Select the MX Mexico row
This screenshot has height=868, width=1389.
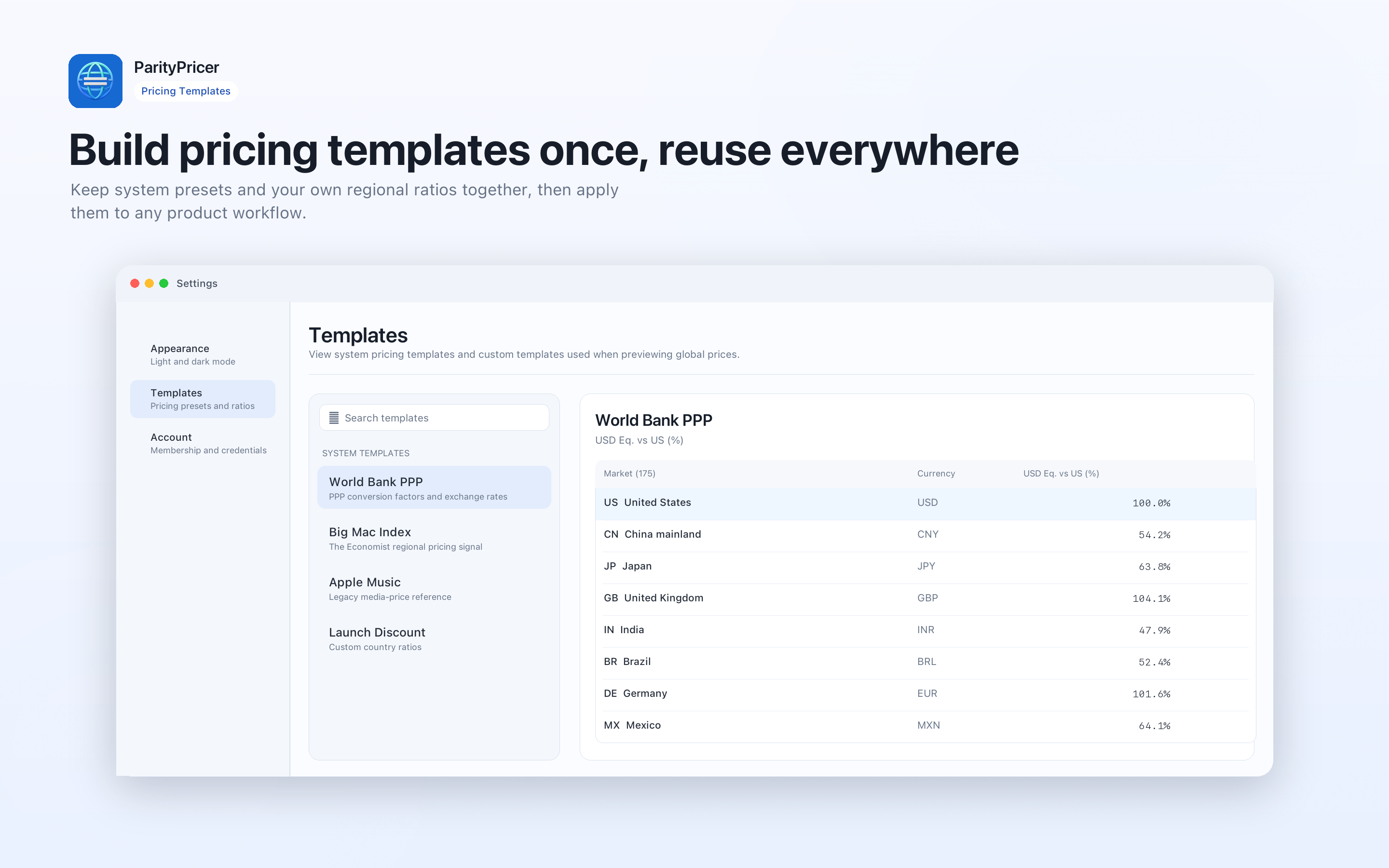click(925, 726)
